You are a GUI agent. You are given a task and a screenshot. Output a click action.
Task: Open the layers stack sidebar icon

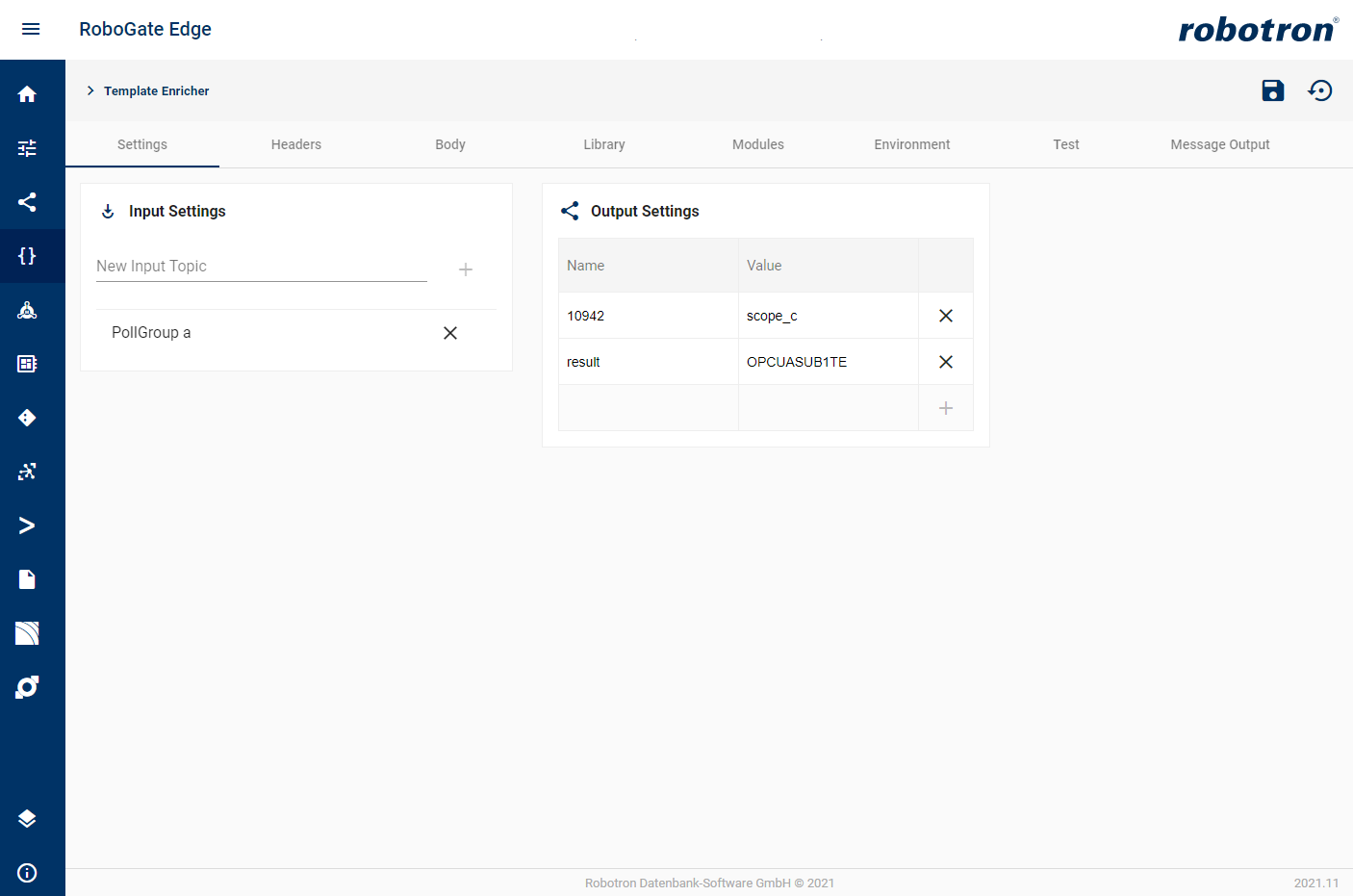coord(27,818)
